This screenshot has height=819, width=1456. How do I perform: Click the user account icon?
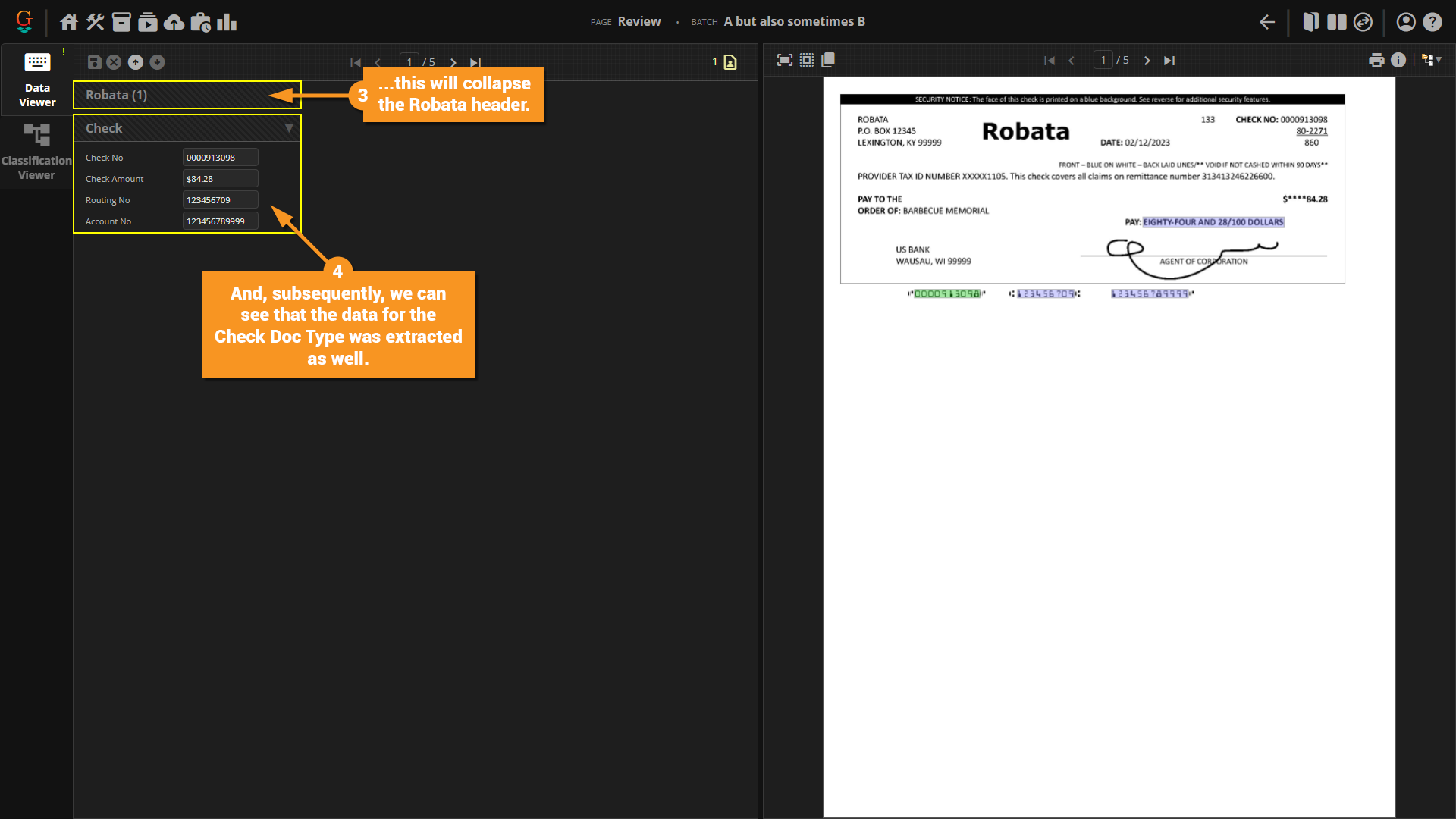point(1405,22)
